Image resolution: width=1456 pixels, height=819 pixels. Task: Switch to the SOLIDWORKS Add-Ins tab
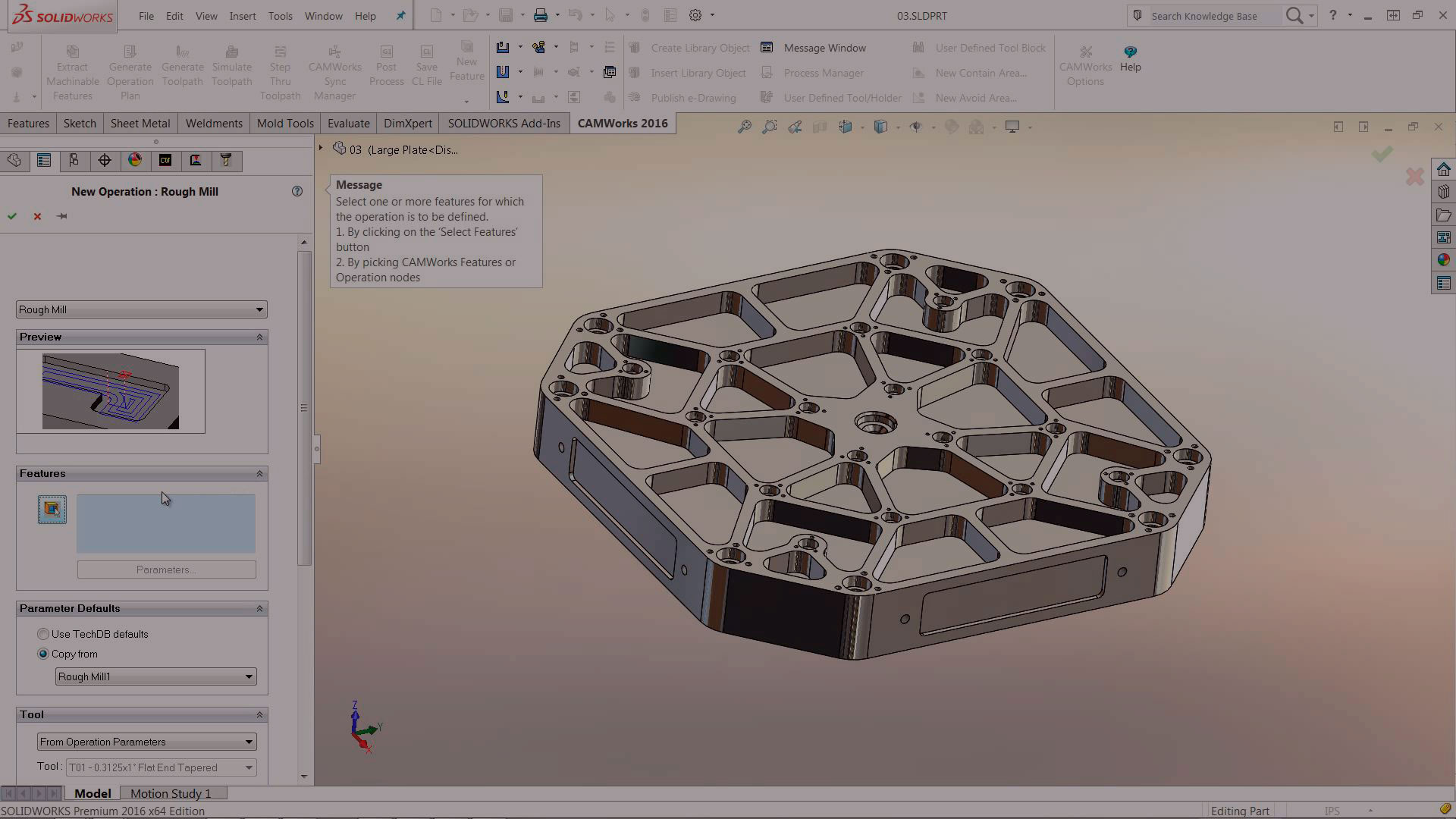click(x=504, y=123)
